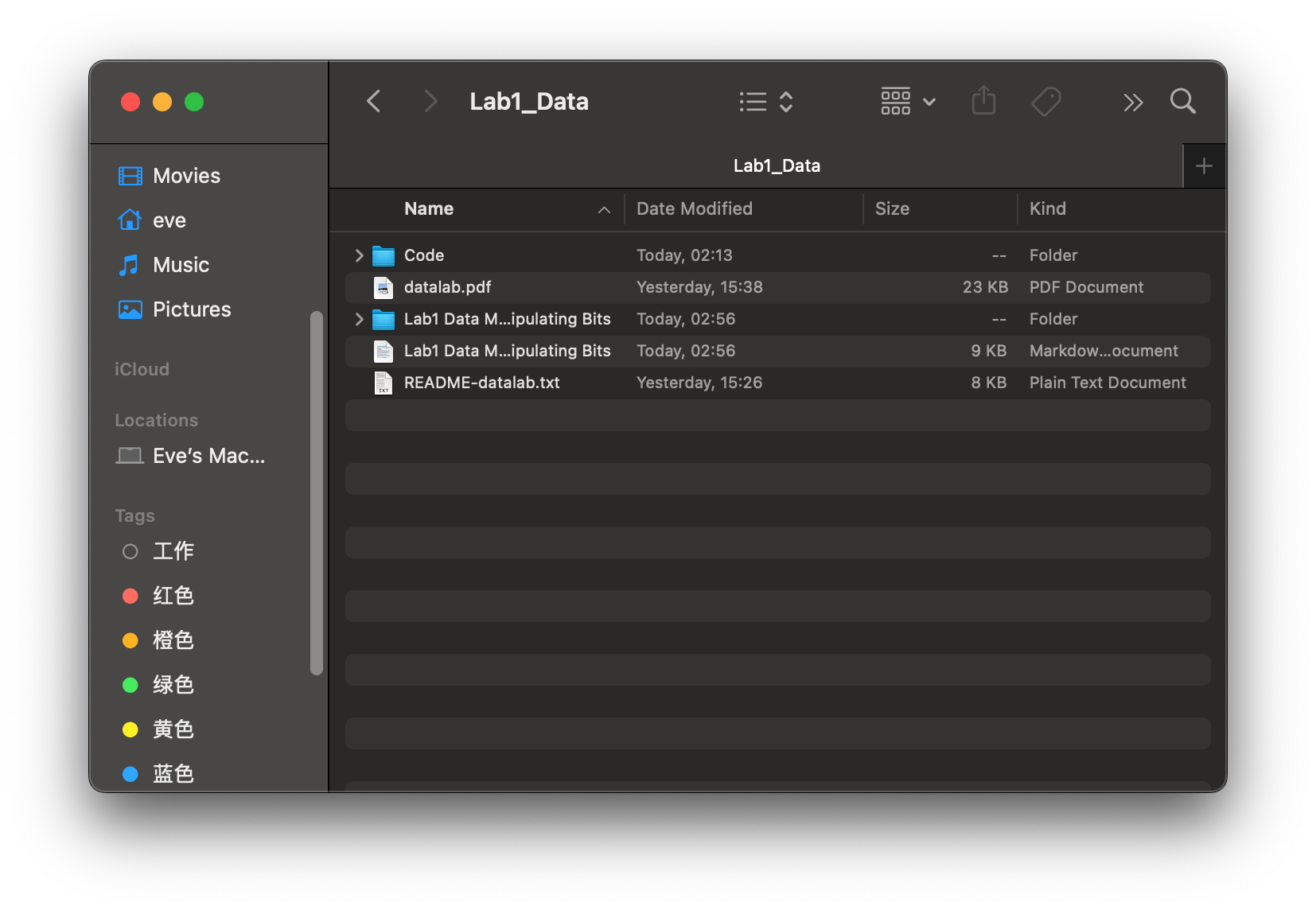Expand the Code folder disclosure triangle

358,255
